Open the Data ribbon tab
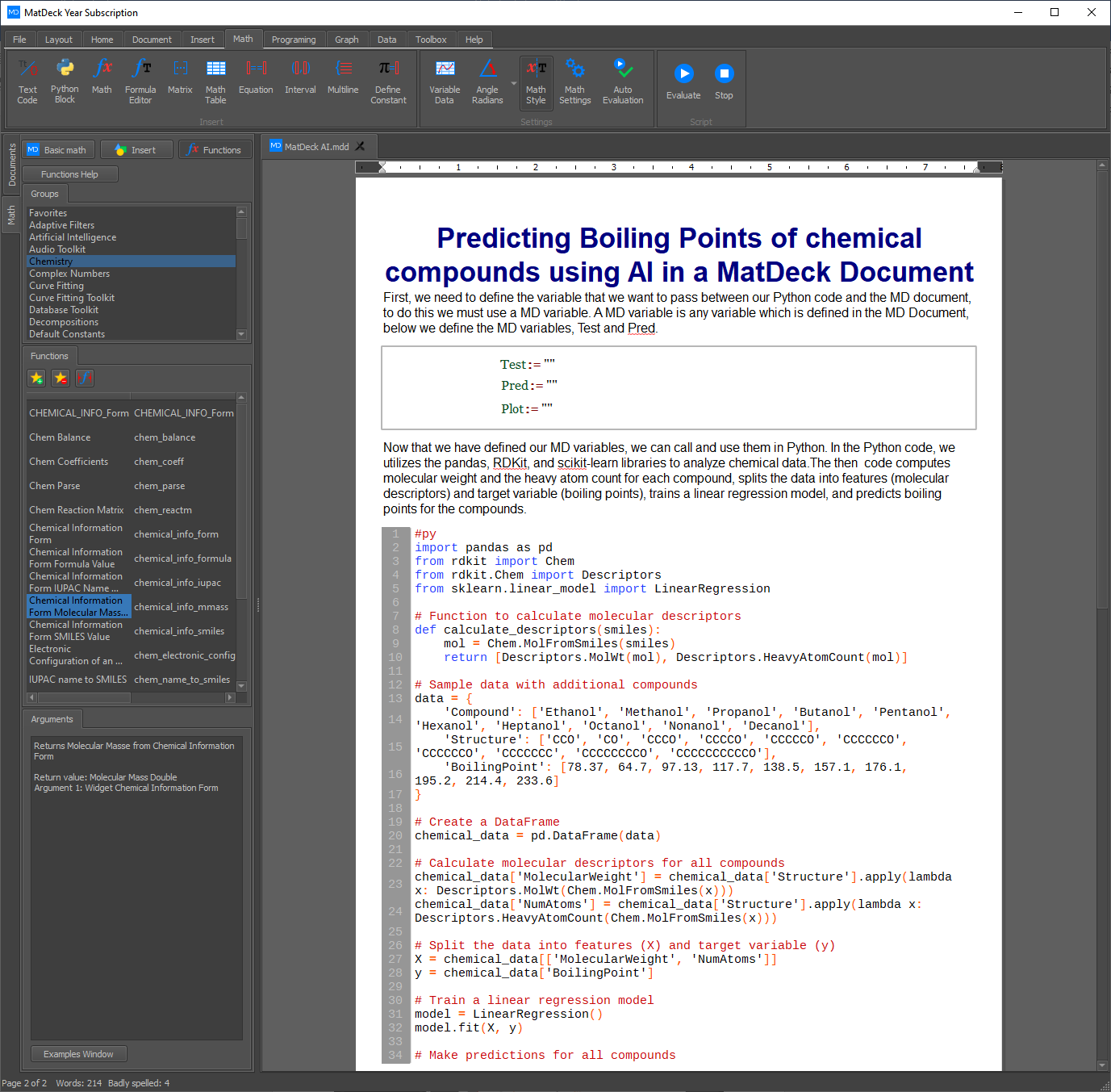Screen dimensions: 1111x1092 (x=387, y=40)
